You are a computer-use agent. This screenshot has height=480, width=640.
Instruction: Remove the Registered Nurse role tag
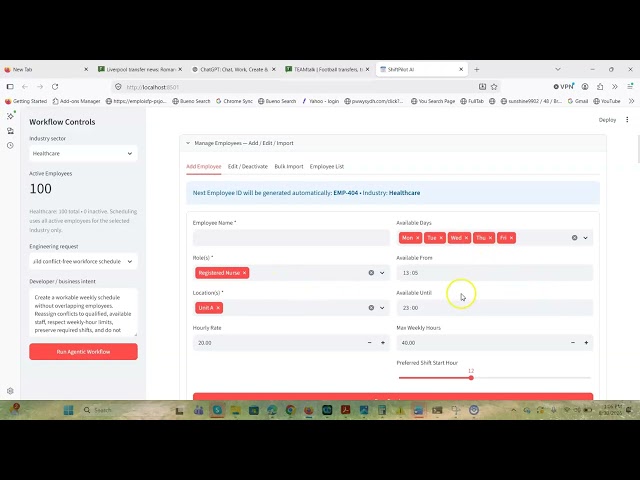(x=244, y=273)
